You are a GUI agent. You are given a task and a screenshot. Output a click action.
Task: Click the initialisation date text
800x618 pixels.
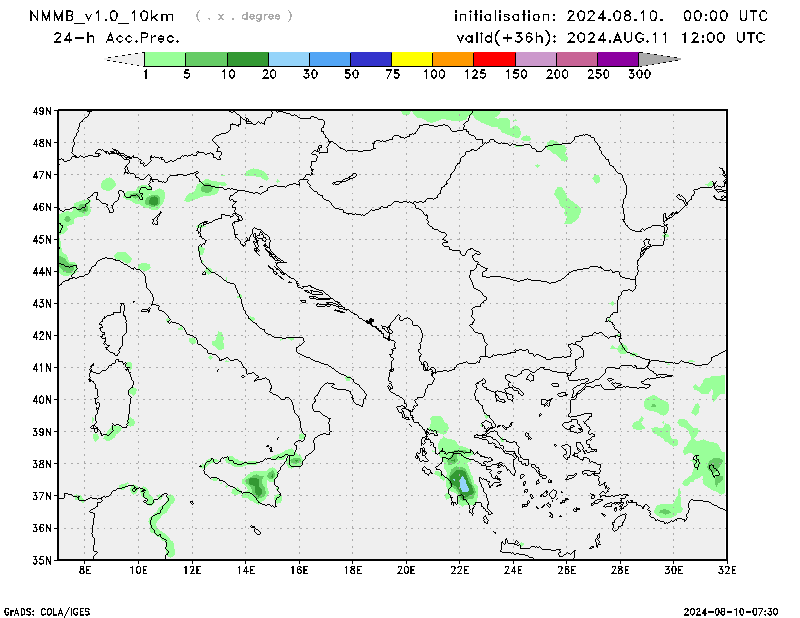tap(610, 16)
